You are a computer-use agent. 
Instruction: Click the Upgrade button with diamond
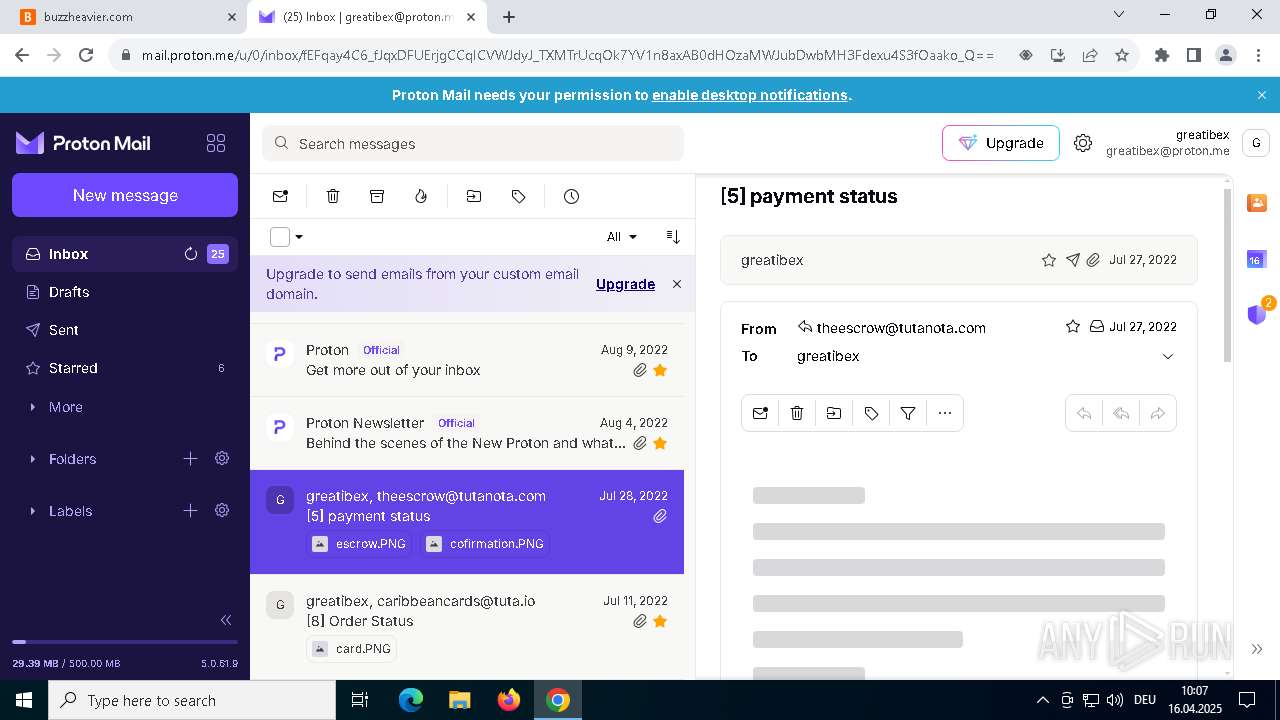click(x=1000, y=143)
